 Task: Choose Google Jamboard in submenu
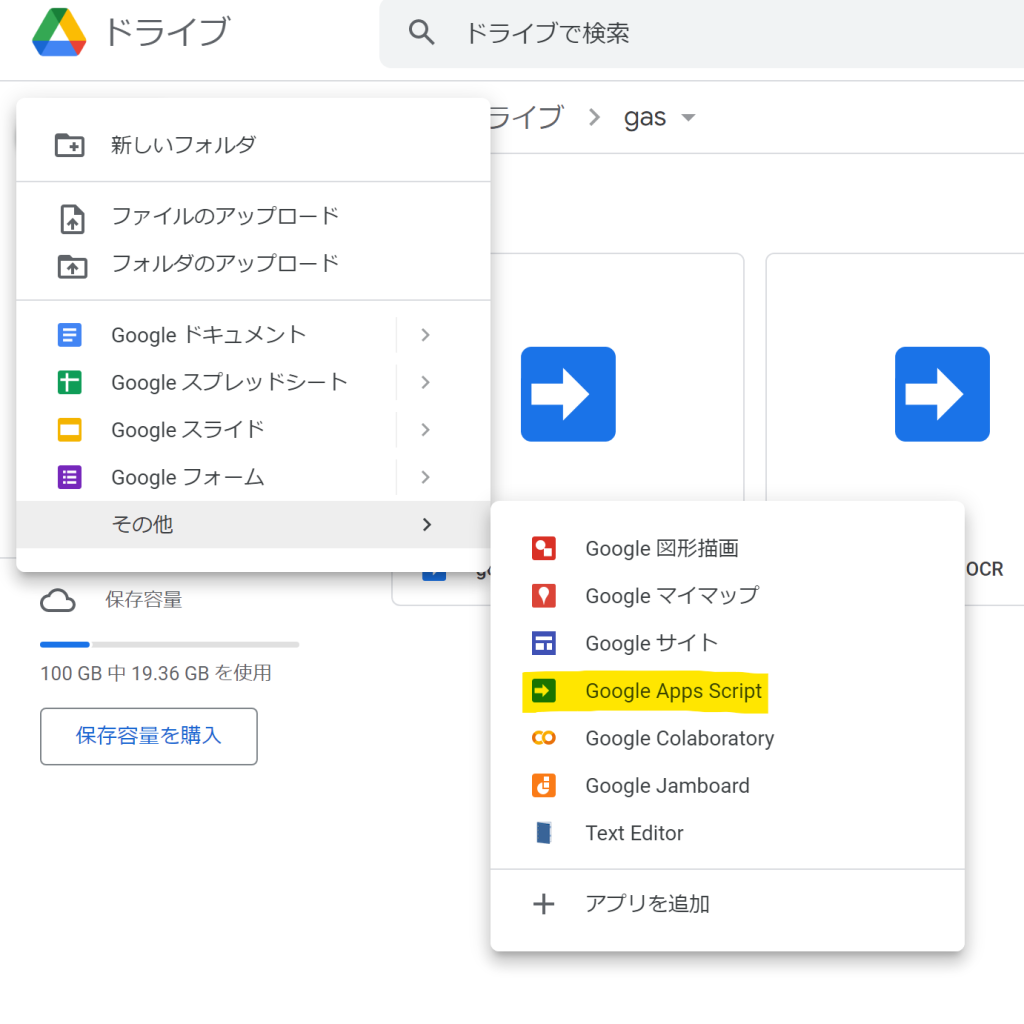tap(728, 786)
